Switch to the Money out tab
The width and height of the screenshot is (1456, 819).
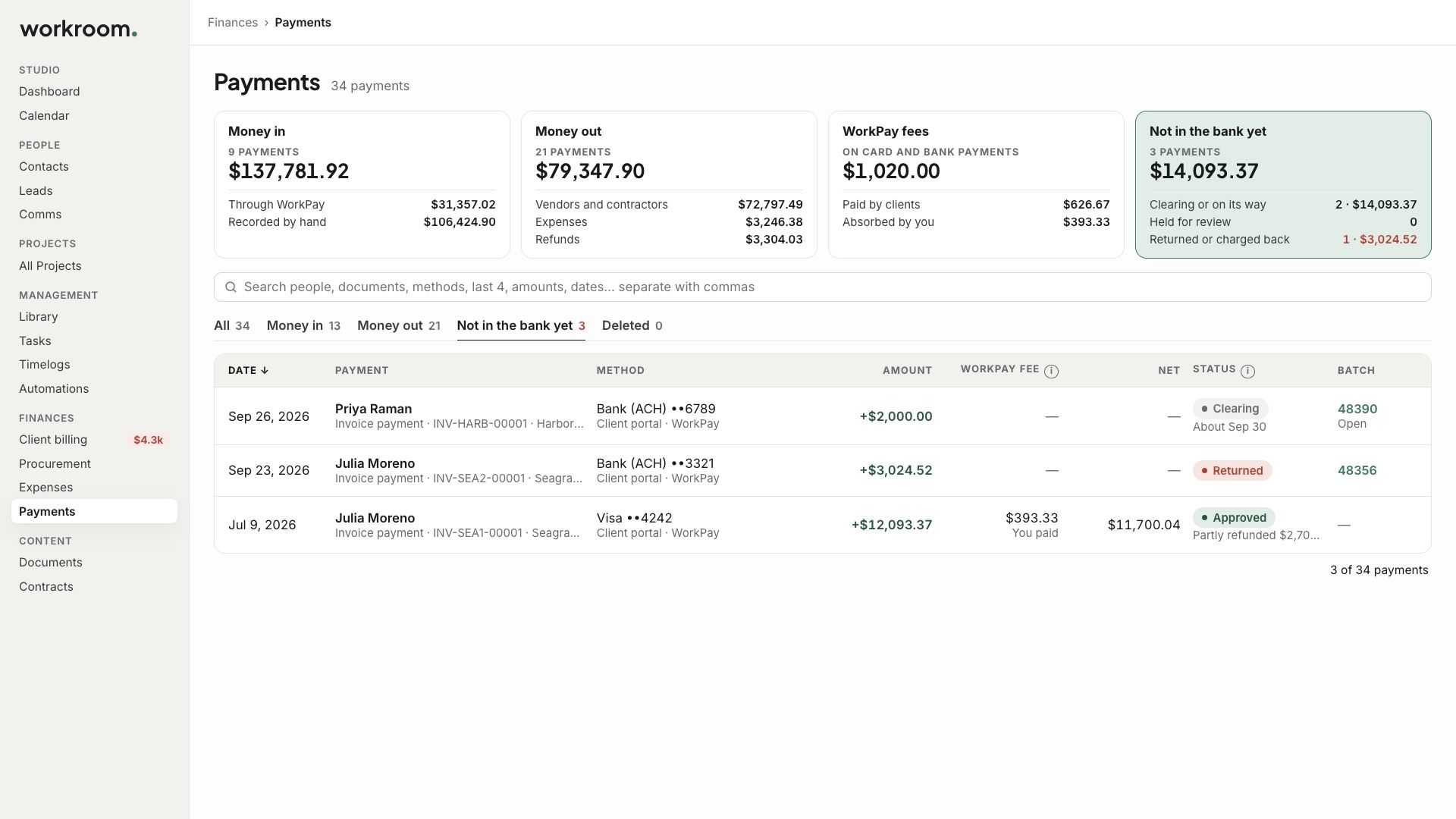point(398,325)
